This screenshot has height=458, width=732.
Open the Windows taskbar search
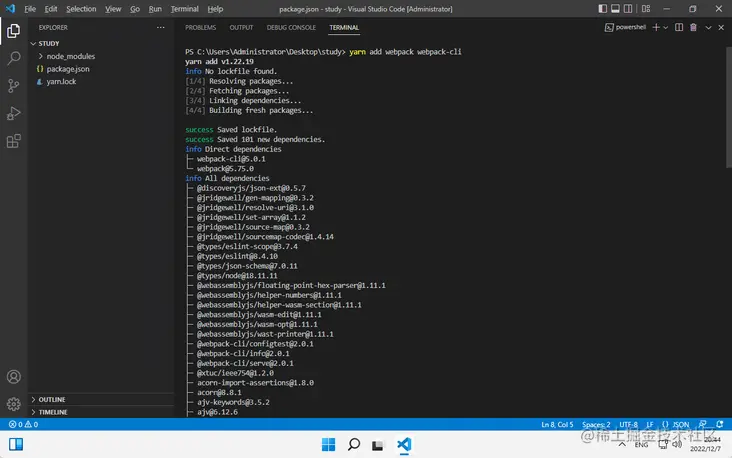353,444
